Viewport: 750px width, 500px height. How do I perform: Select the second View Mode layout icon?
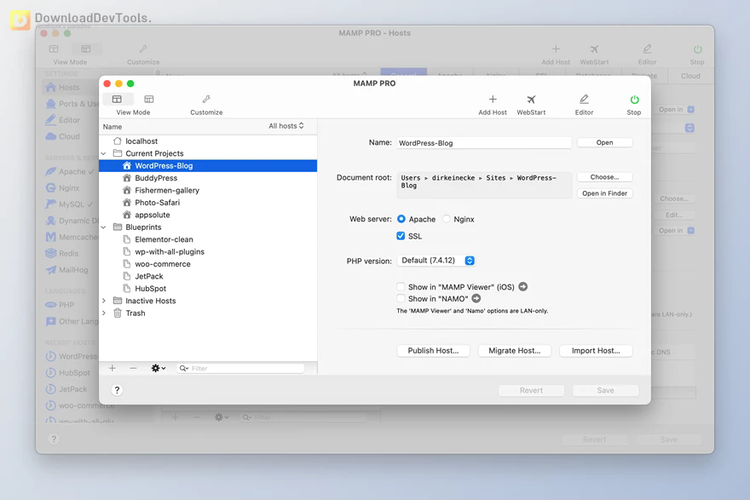(x=149, y=99)
